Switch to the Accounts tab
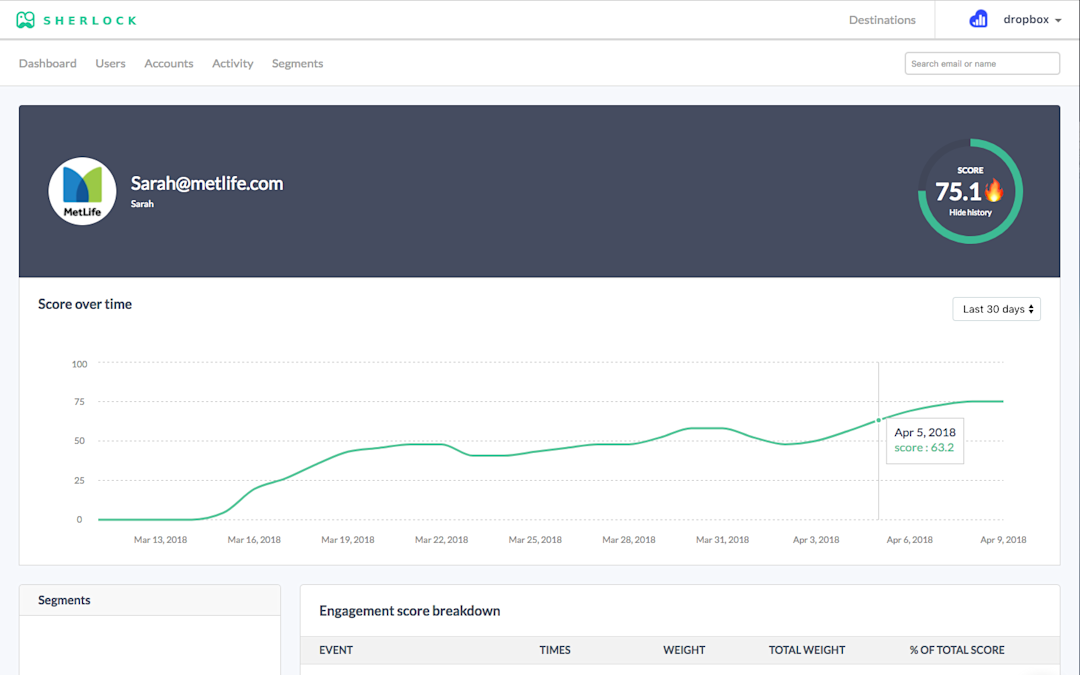The width and height of the screenshot is (1080, 675). tap(169, 63)
